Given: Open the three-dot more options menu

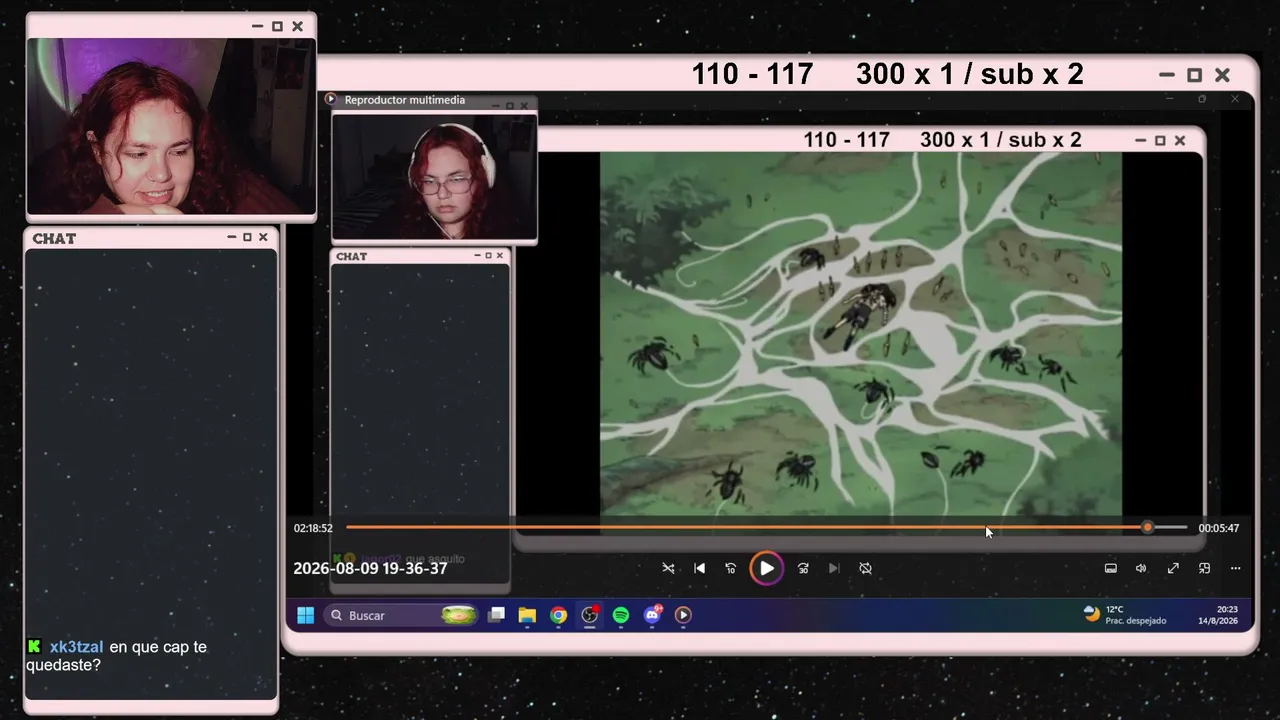Looking at the screenshot, I should point(1236,568).
